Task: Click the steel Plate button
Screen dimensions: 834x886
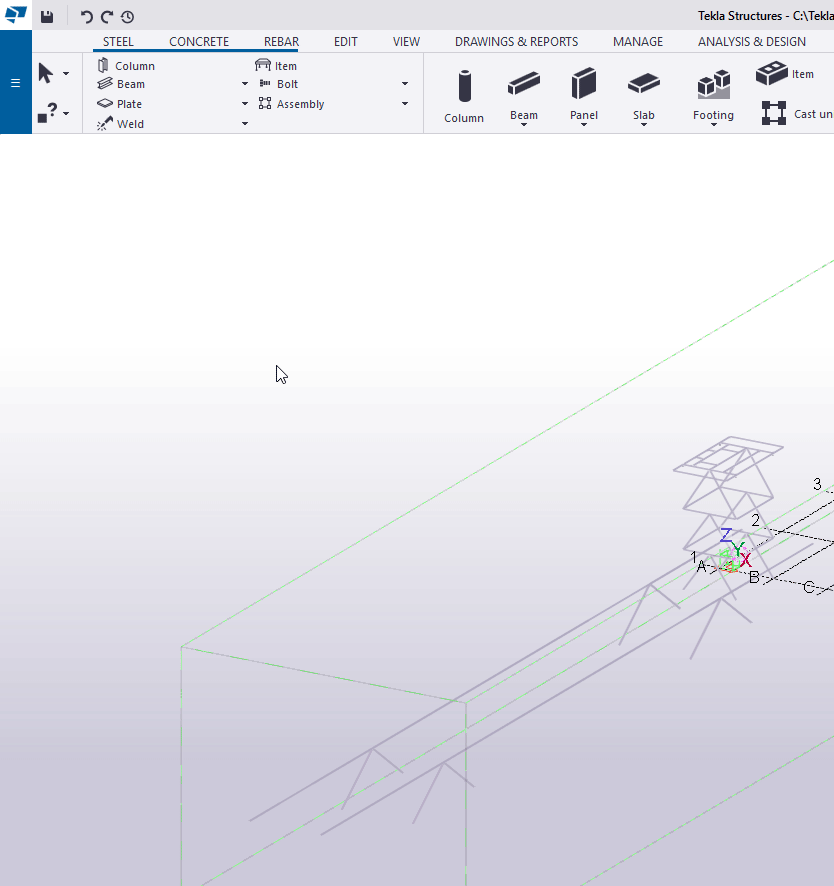Action: 119,104
